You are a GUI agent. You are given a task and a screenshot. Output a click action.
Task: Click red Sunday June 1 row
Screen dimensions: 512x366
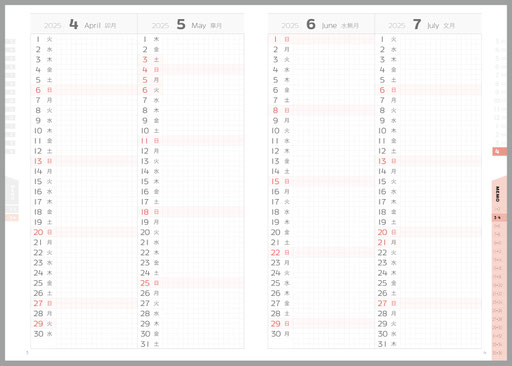321,39
